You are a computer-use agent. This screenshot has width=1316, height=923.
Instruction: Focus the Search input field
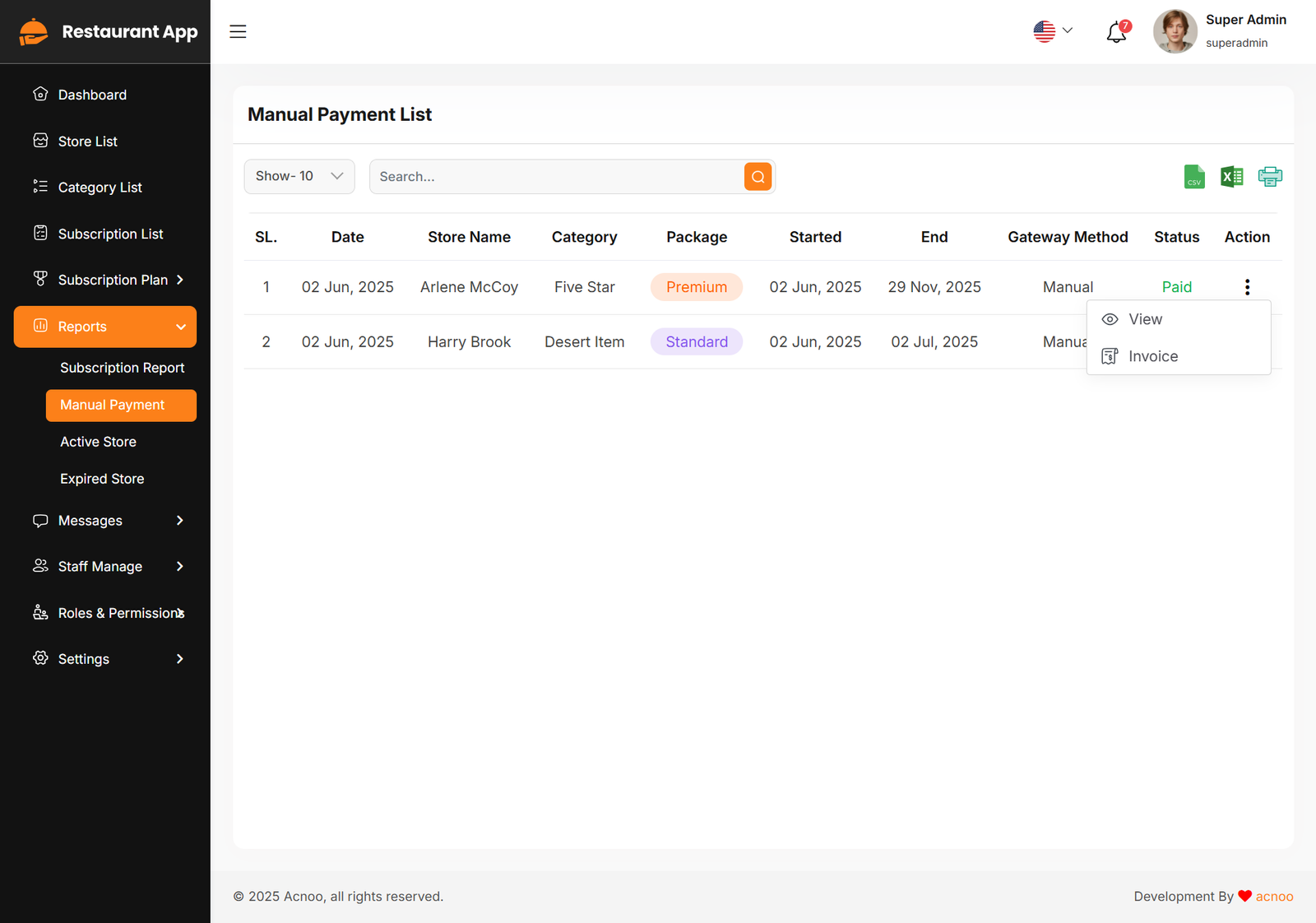point(556,177)
